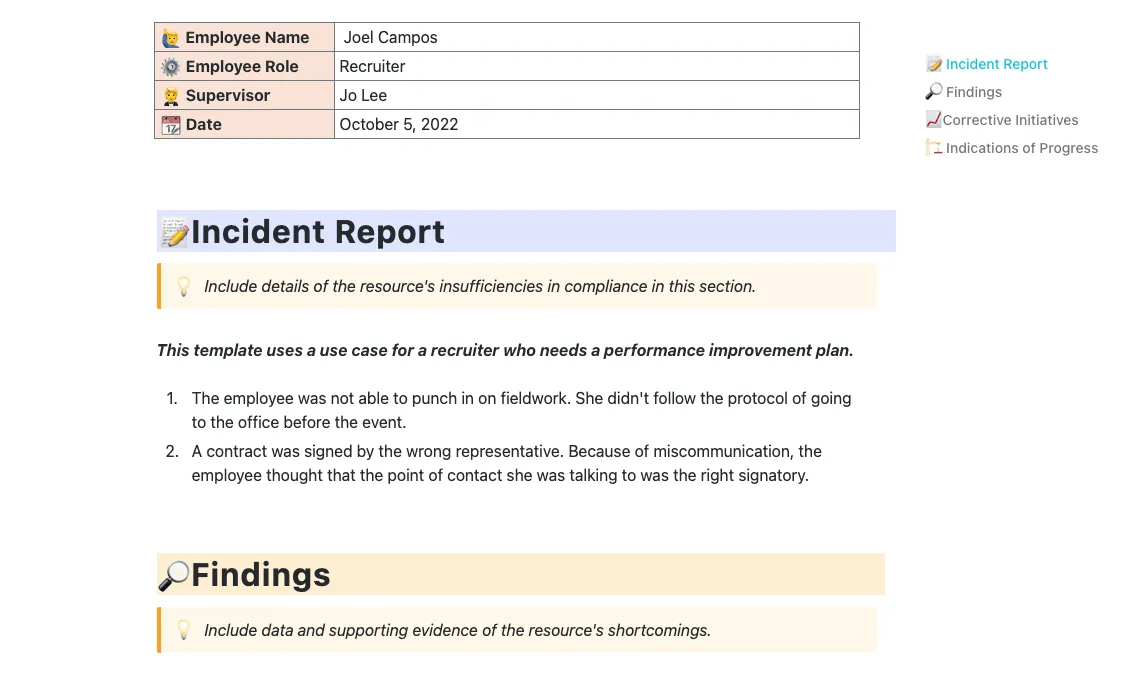Click the Incident Report section heading text
This screenshot has width=1127, height=679.
click(318, 232)
